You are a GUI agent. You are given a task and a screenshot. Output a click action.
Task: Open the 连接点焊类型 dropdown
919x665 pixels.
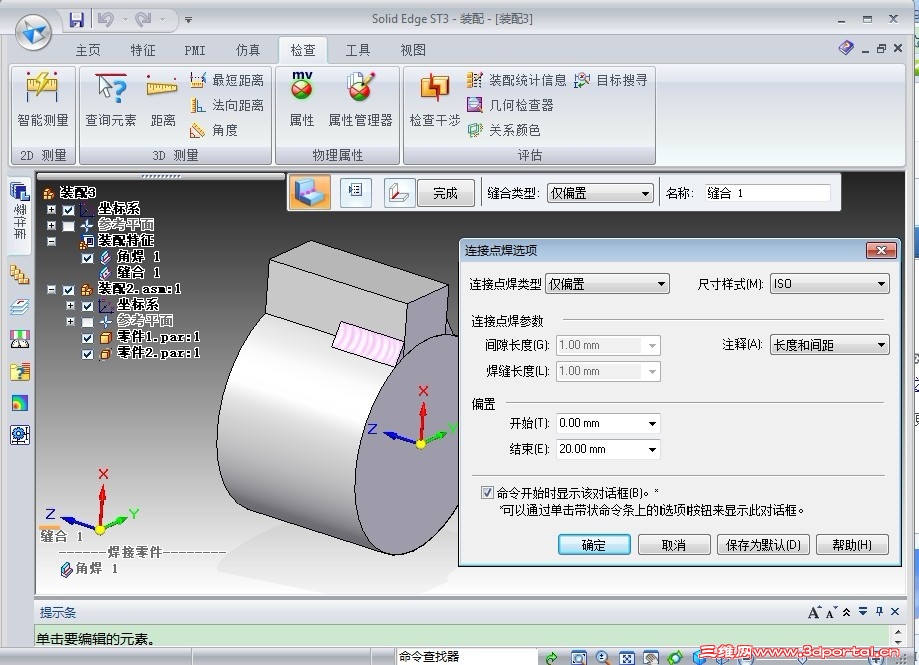(x=607, y=284)
